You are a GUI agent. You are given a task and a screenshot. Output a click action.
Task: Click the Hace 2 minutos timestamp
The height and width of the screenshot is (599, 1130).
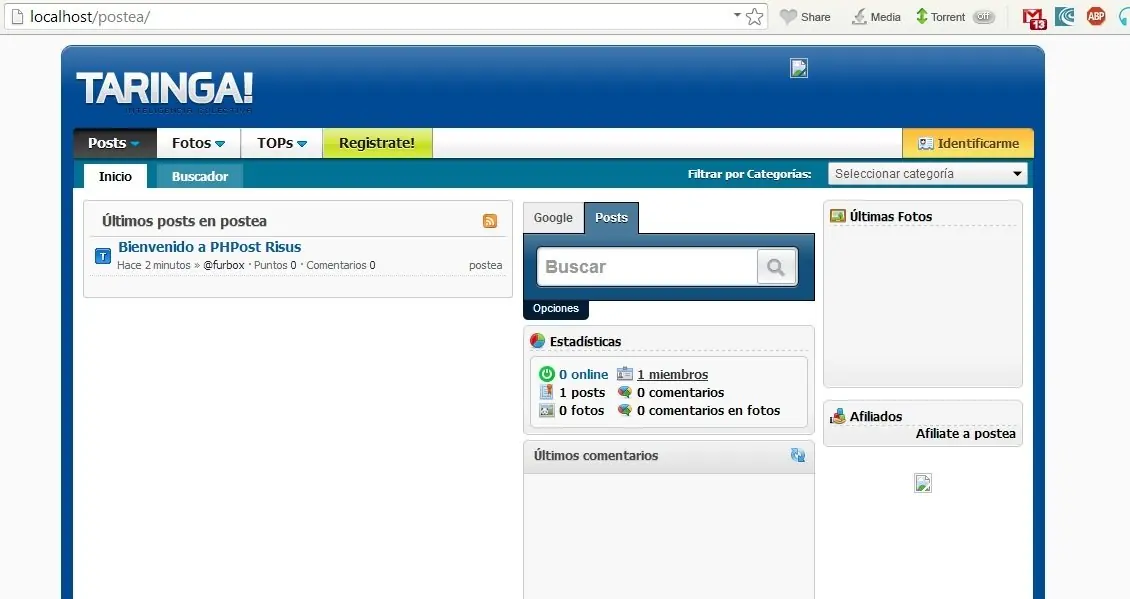point(154,265)
